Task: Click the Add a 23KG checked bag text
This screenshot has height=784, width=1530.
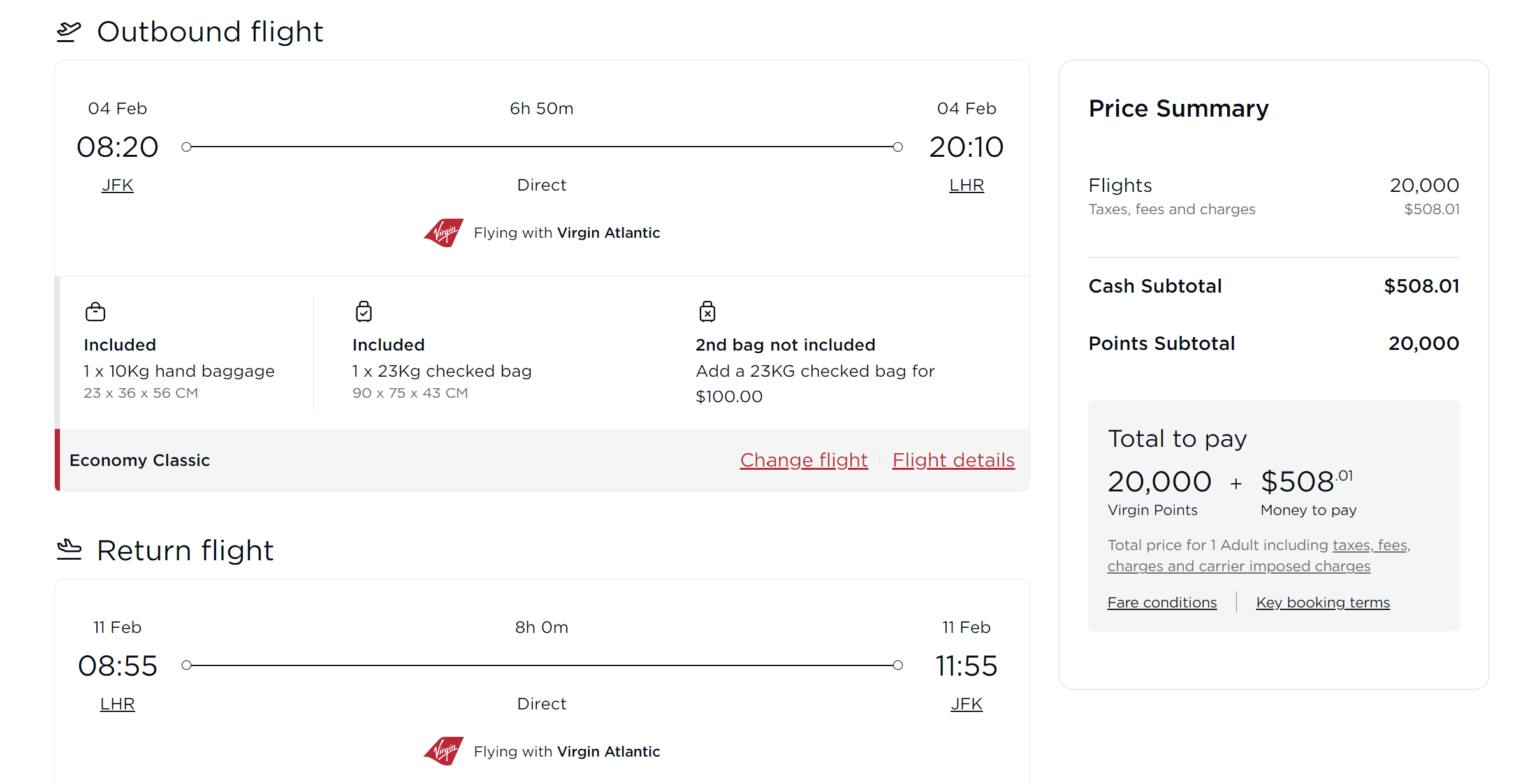Action: point(815,371)
